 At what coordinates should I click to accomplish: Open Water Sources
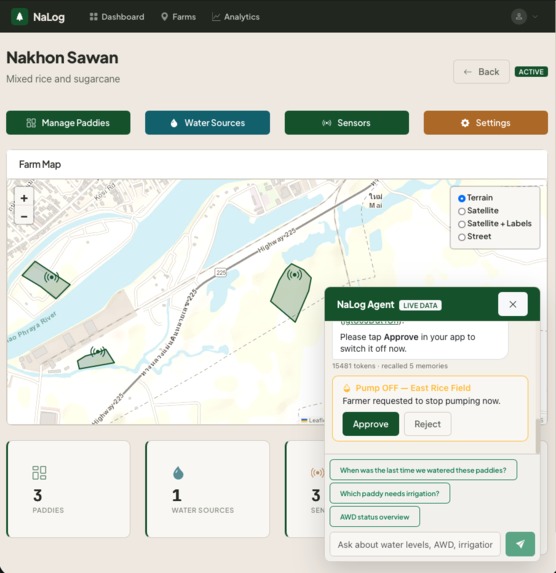click(x=207, y=123)
